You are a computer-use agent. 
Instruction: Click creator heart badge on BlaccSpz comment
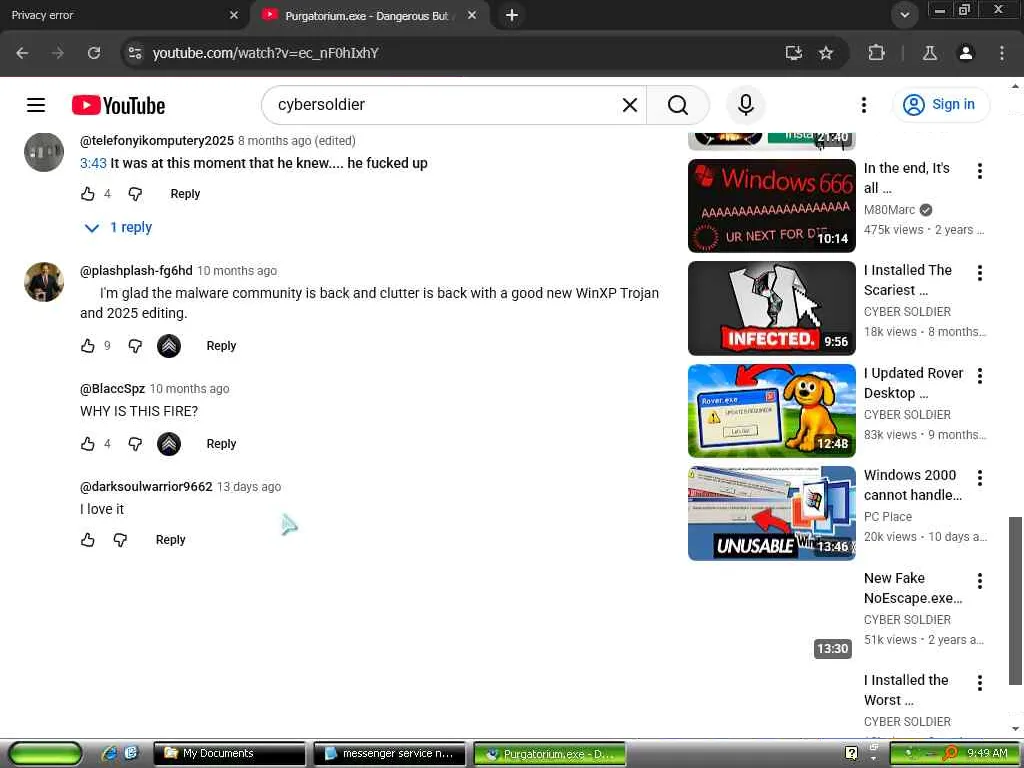(169, 444)
